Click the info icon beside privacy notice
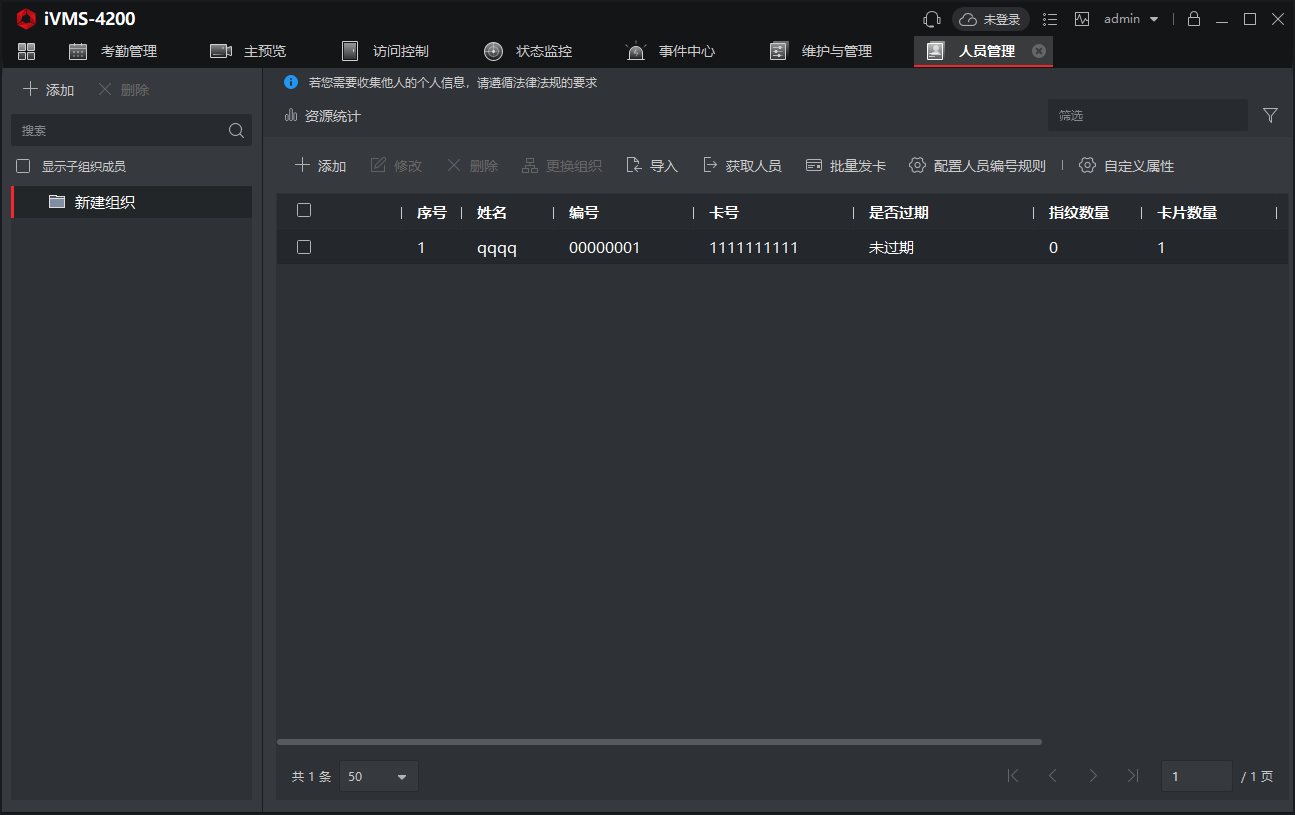The height and width of the screenshot is (815, 1295). (x=291, y=82)
